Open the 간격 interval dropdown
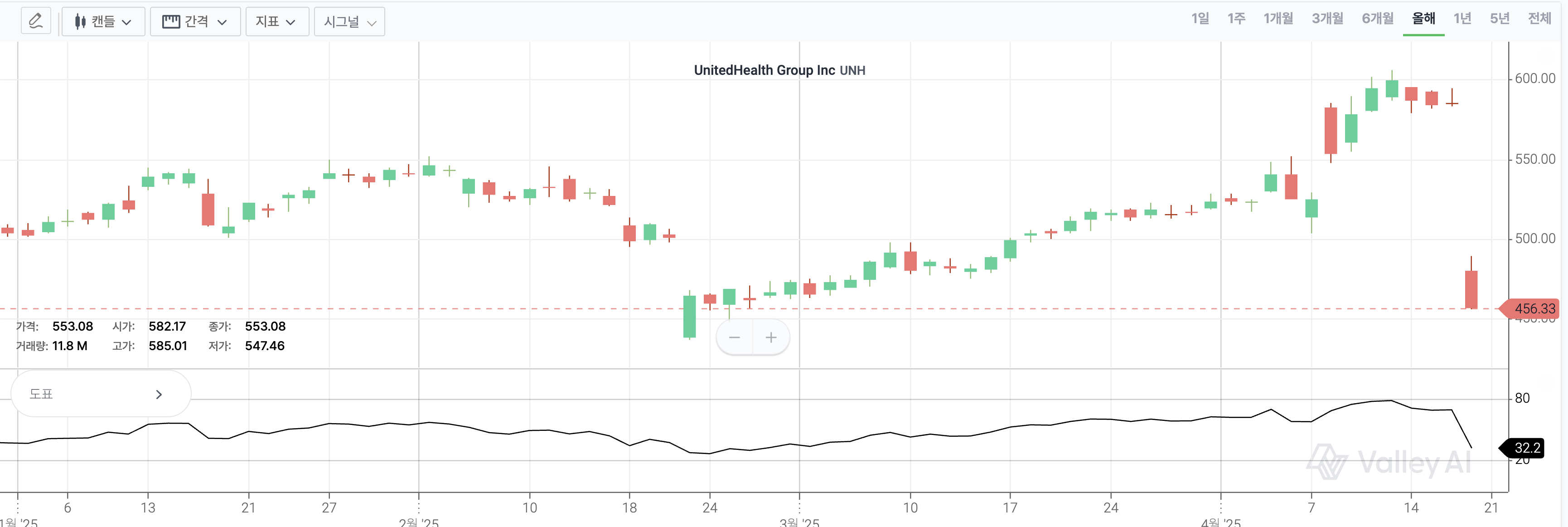Viewport: 1568px width, 527px height. (195, 22)
